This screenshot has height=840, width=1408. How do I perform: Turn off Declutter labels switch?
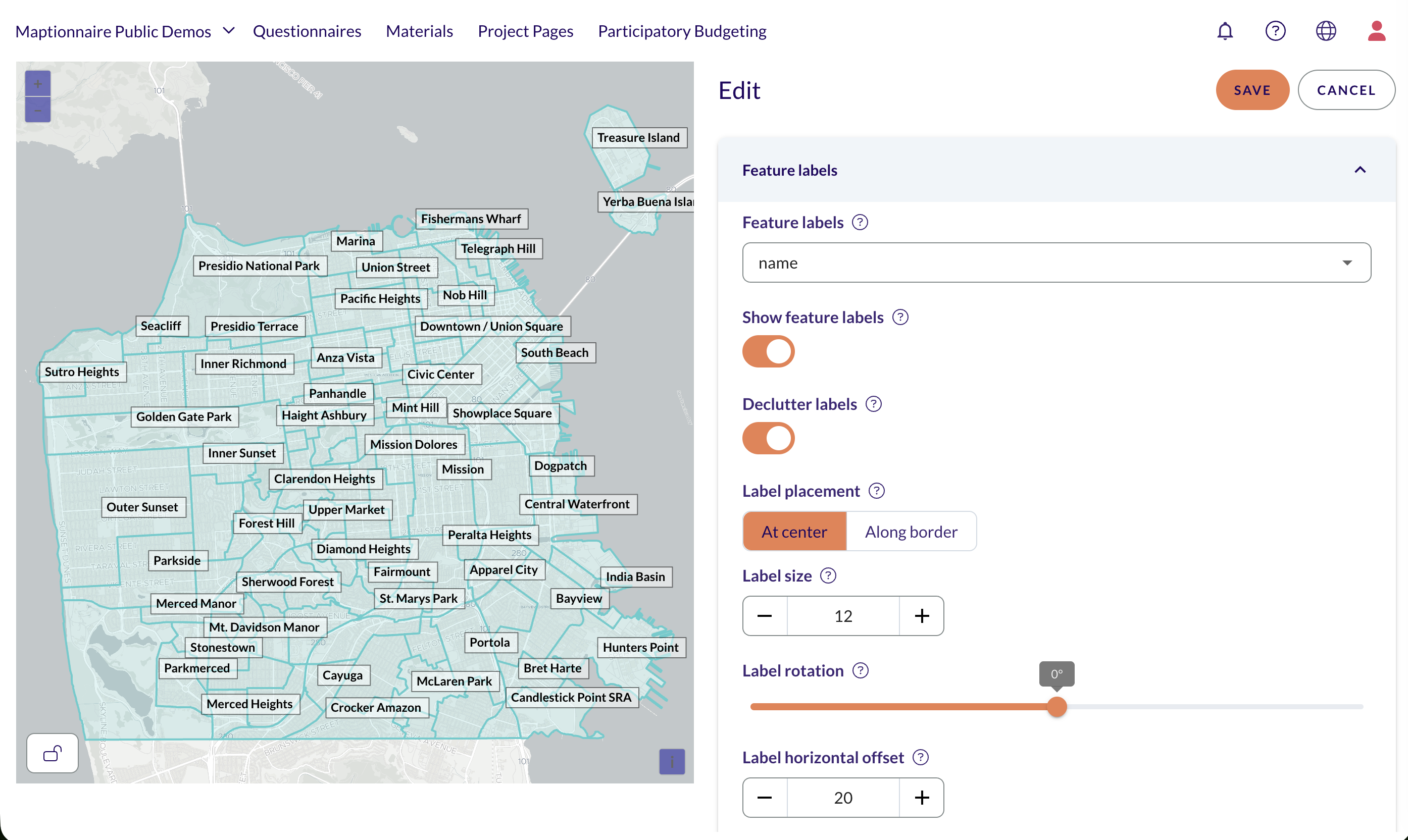point(768,438)
